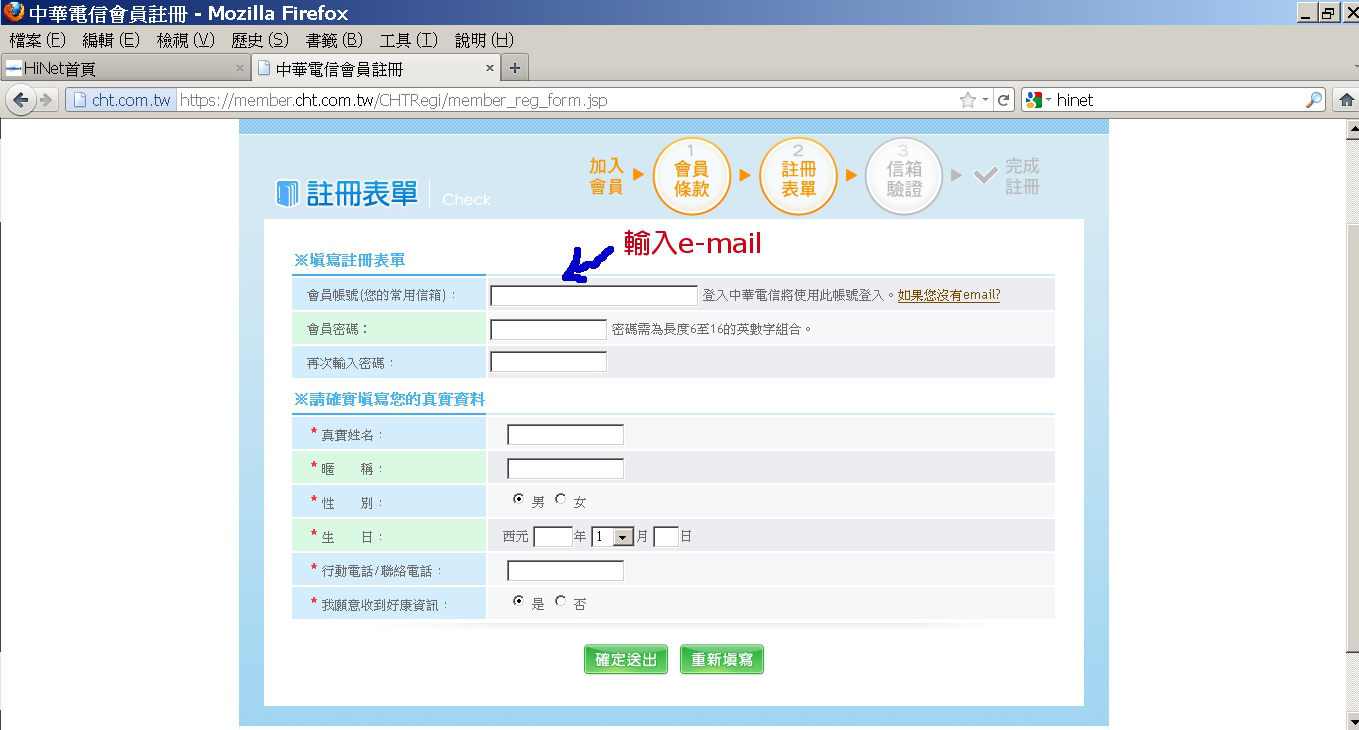Click the 行動電話/聯絡電話 input field
Image resolution: width=1359 pixels, height=730 pixels.
point(565,571)
